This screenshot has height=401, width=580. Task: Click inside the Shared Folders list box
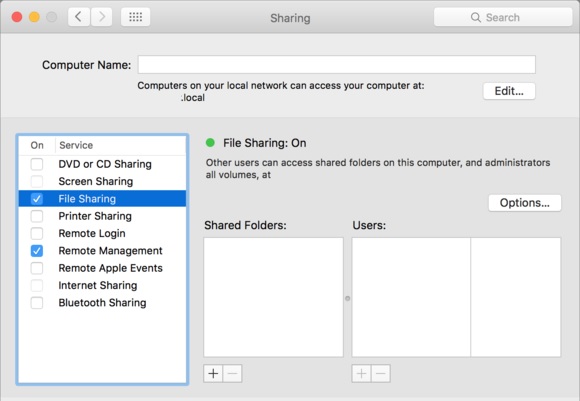click(273, 297)
